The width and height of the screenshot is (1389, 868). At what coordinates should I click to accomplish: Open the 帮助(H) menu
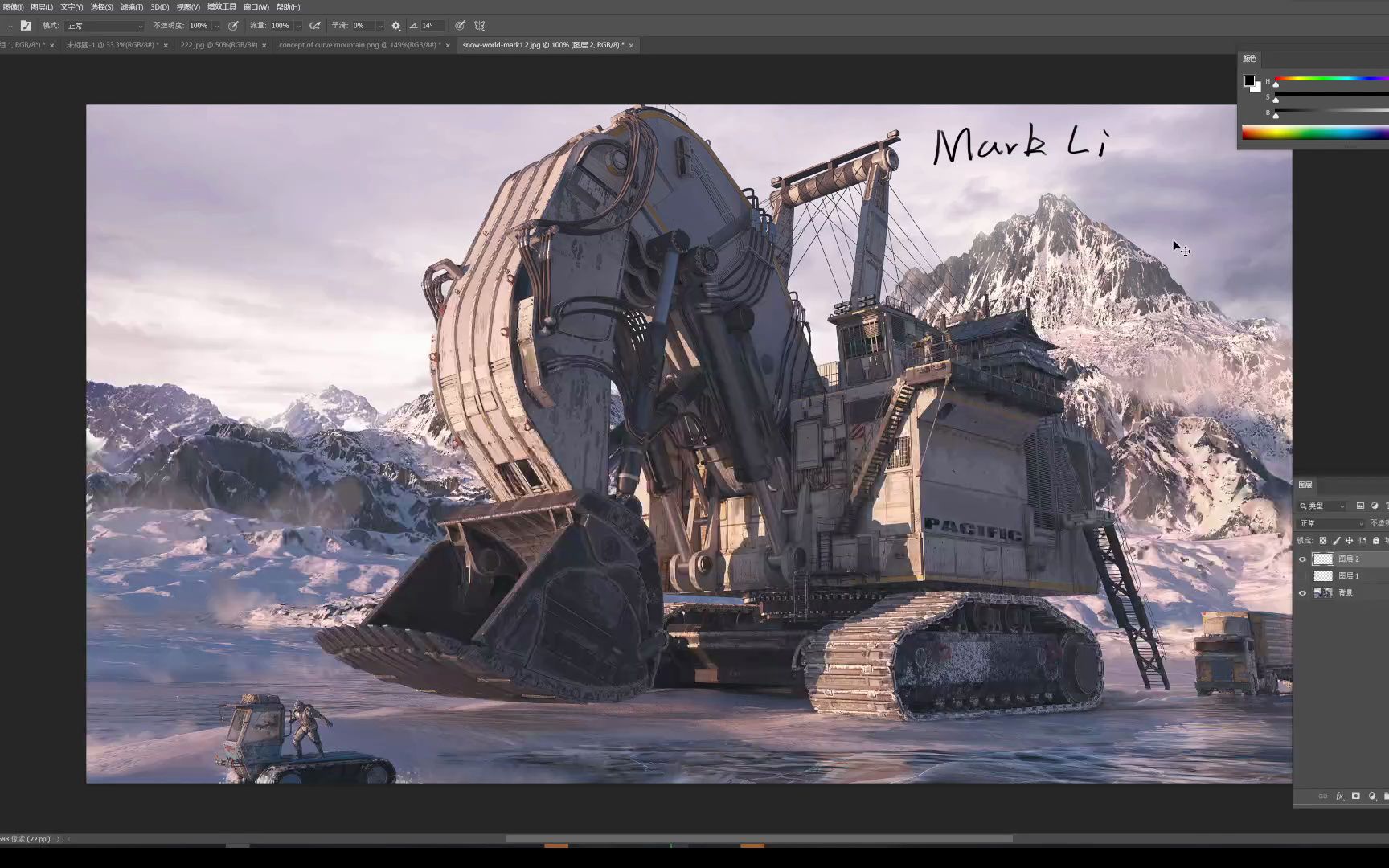pos(288,7)
